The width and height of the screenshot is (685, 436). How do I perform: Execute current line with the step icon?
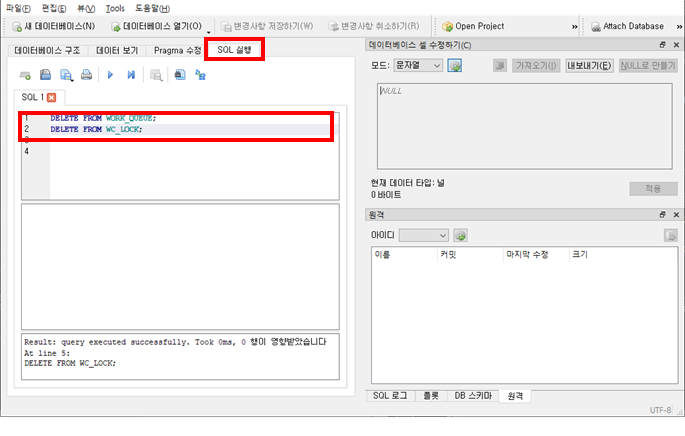coord(131,75)
